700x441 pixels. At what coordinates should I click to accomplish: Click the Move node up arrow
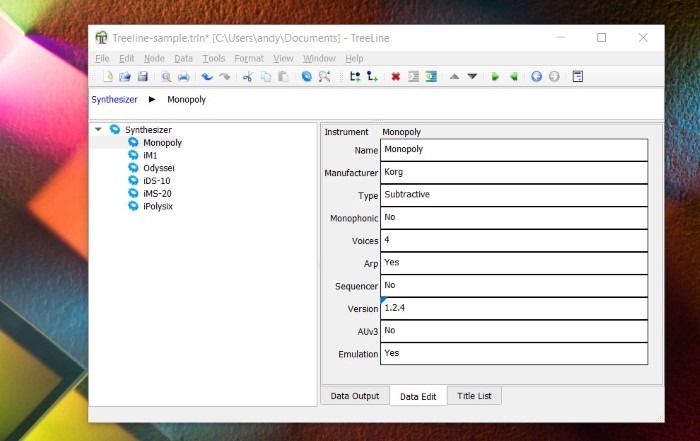[454, 77]
